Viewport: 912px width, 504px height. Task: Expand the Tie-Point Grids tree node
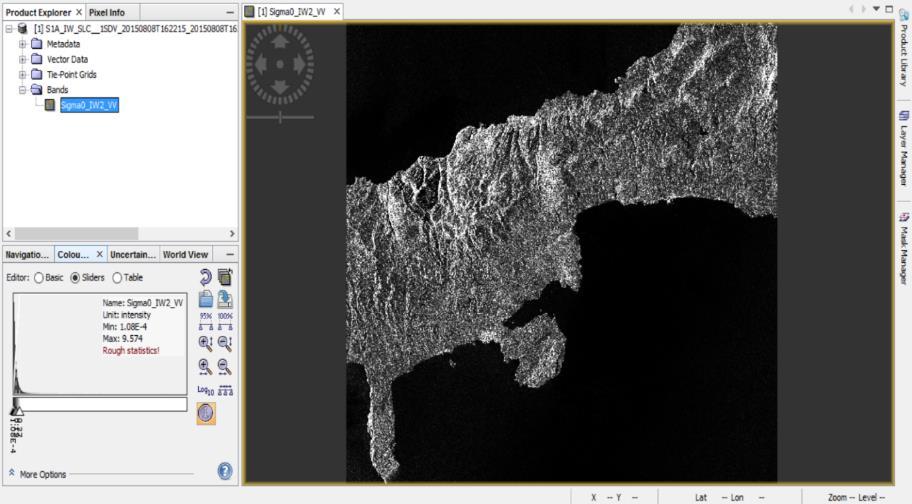pos(22,74)
